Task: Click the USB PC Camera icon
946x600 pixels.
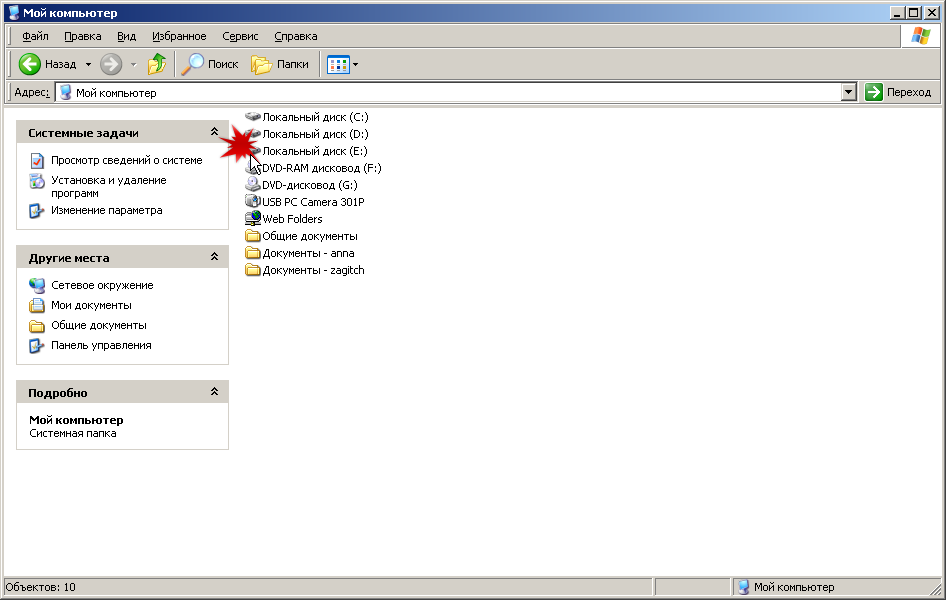Action: 253,201
